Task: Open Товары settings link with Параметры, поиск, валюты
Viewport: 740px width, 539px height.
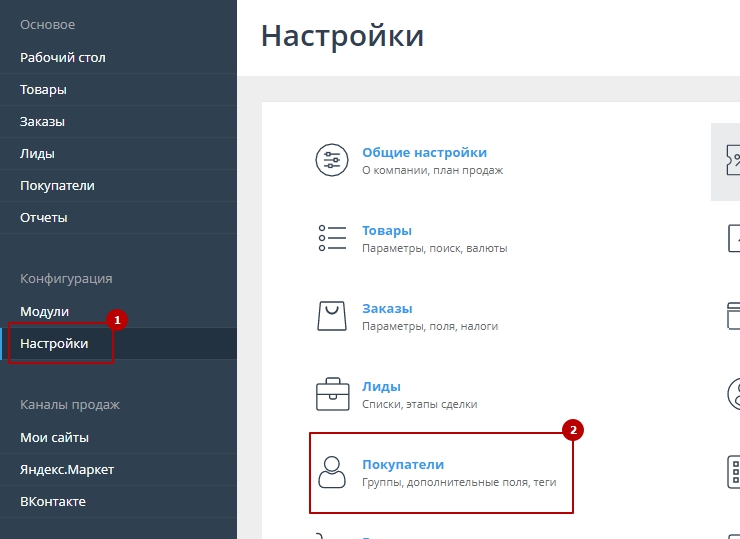Action: [x=387, y=231]
